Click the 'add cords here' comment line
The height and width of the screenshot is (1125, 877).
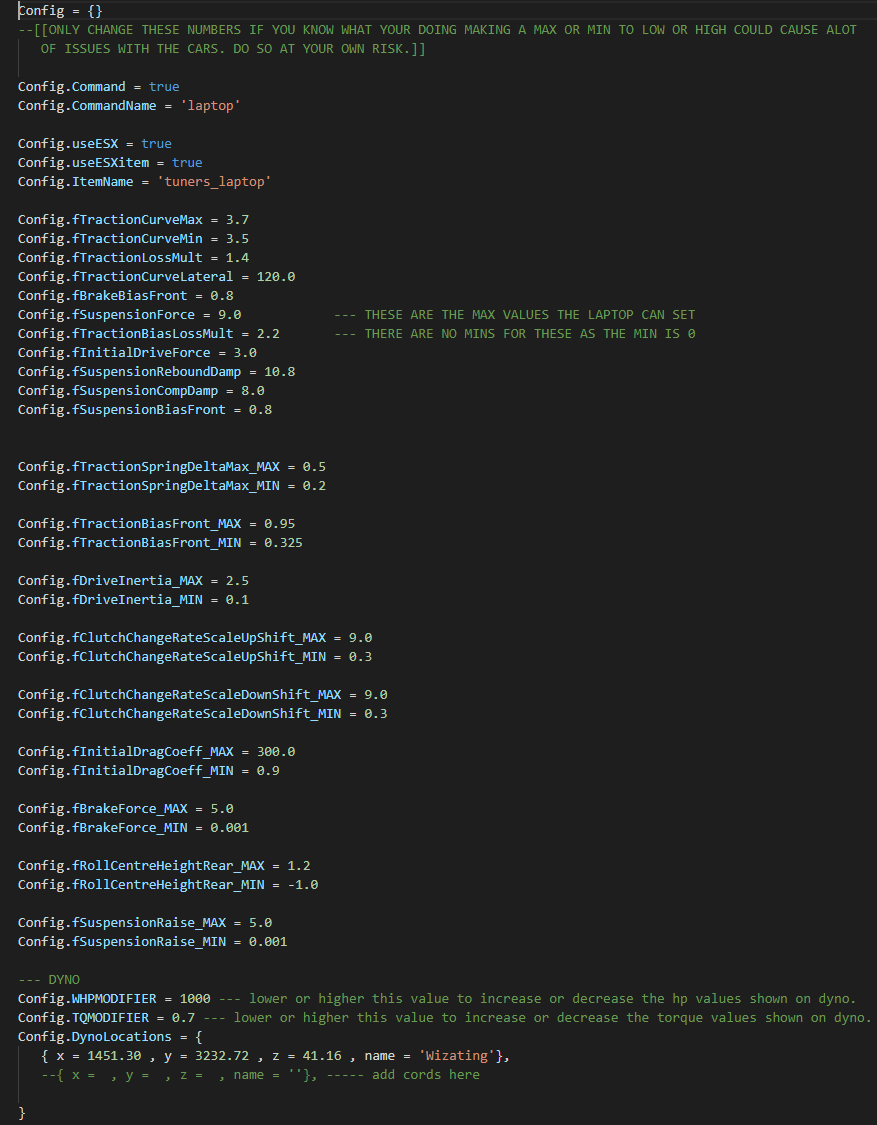coord(261,1075)
